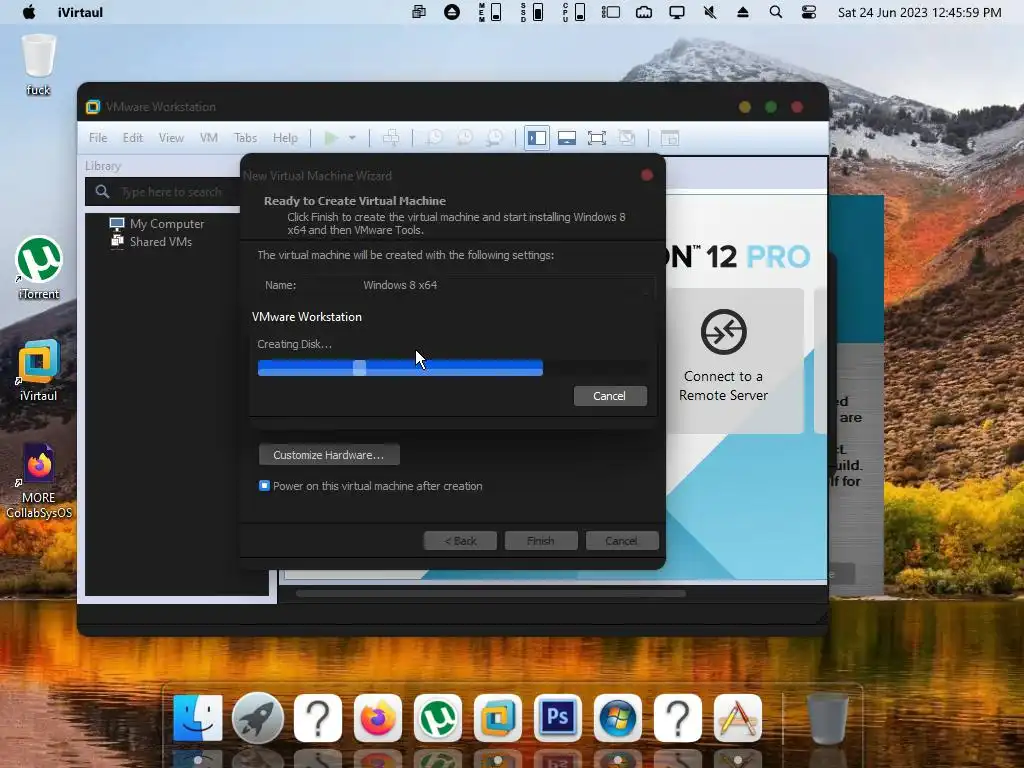
Task: Close the New Virtual Machine Wizard
Action: [647, 175]
